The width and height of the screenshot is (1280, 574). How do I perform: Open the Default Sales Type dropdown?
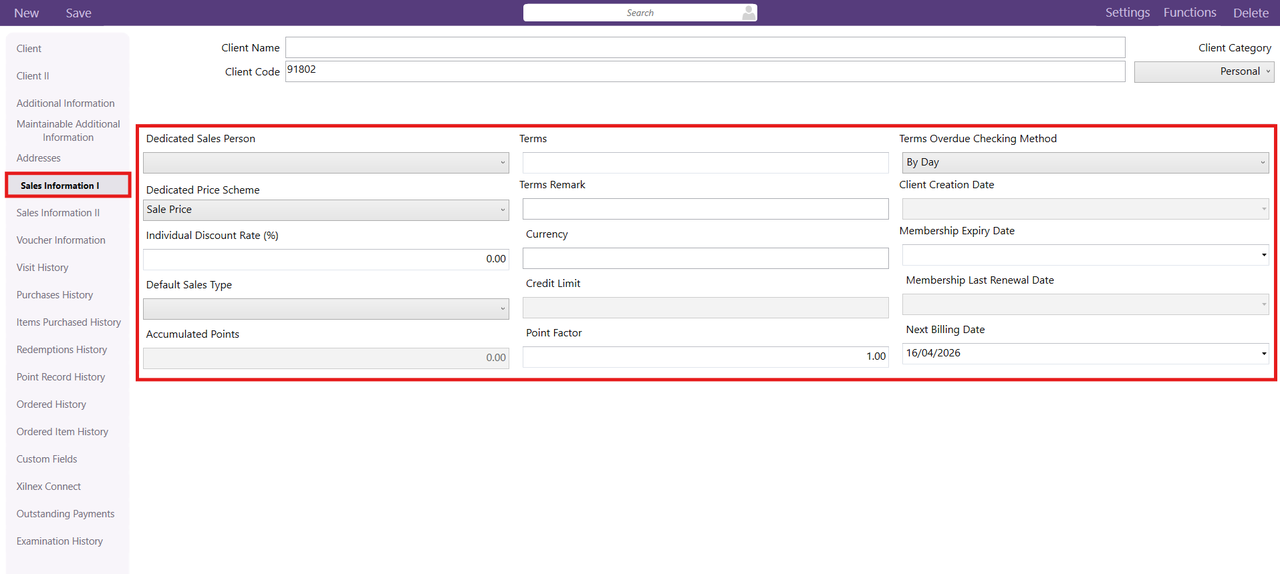tap(325, 309)
